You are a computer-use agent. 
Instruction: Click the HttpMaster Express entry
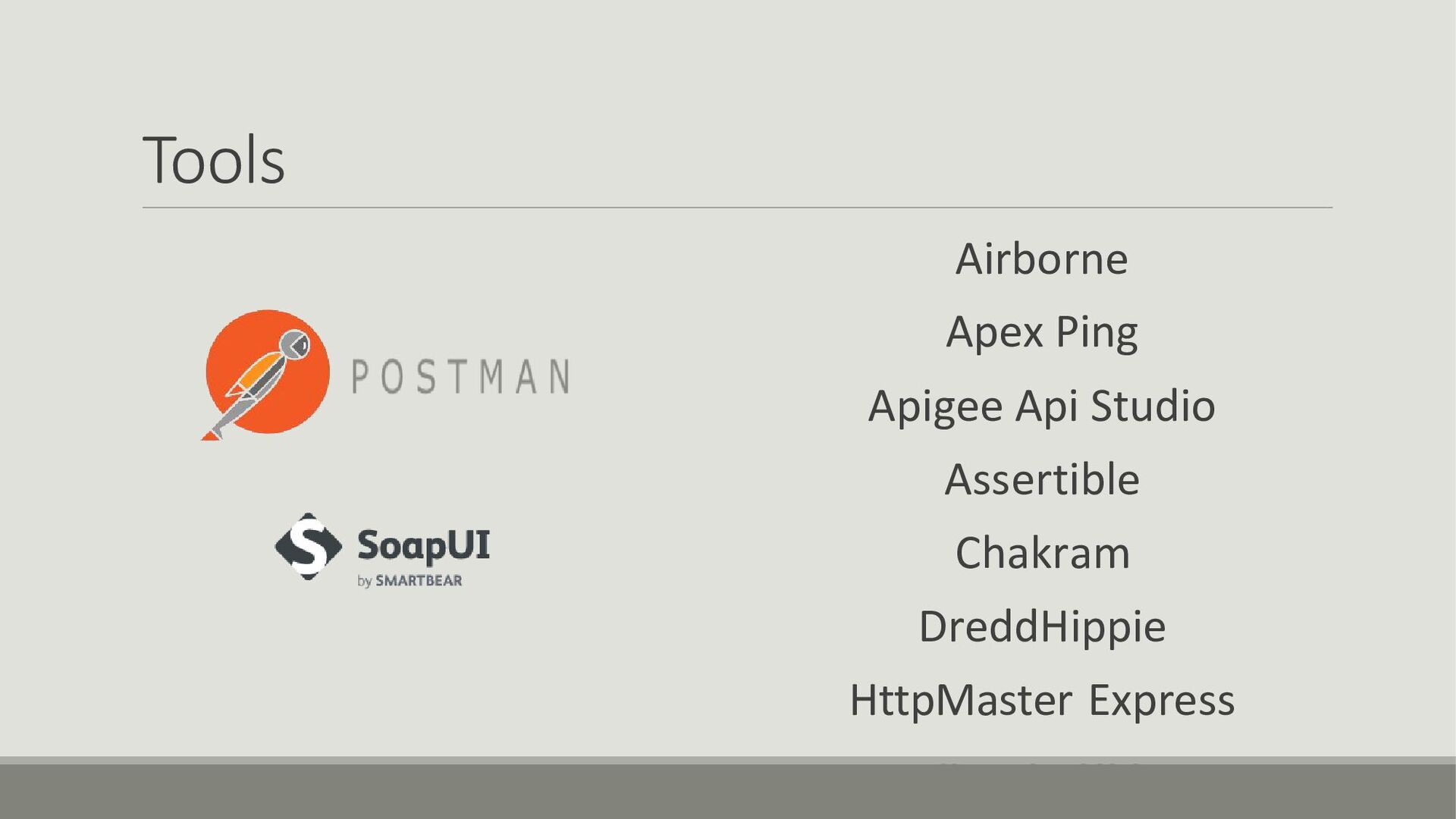click(1042, 701)
